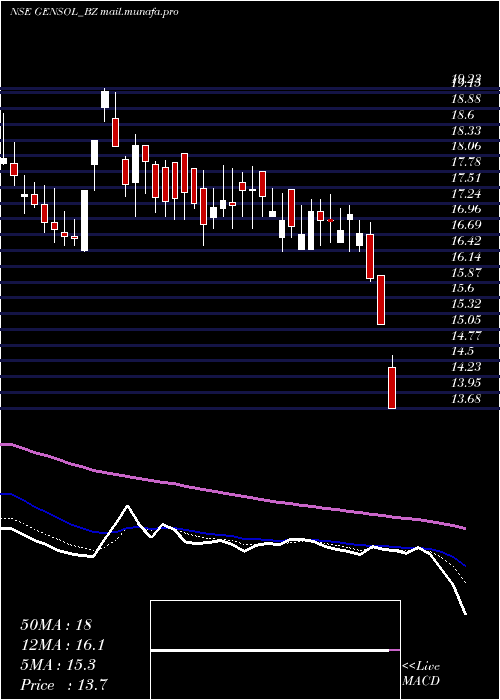Viewport: 500px width, 700px height.
Task: Click the 15.6 price axis label
Action: tap(462, 288)
